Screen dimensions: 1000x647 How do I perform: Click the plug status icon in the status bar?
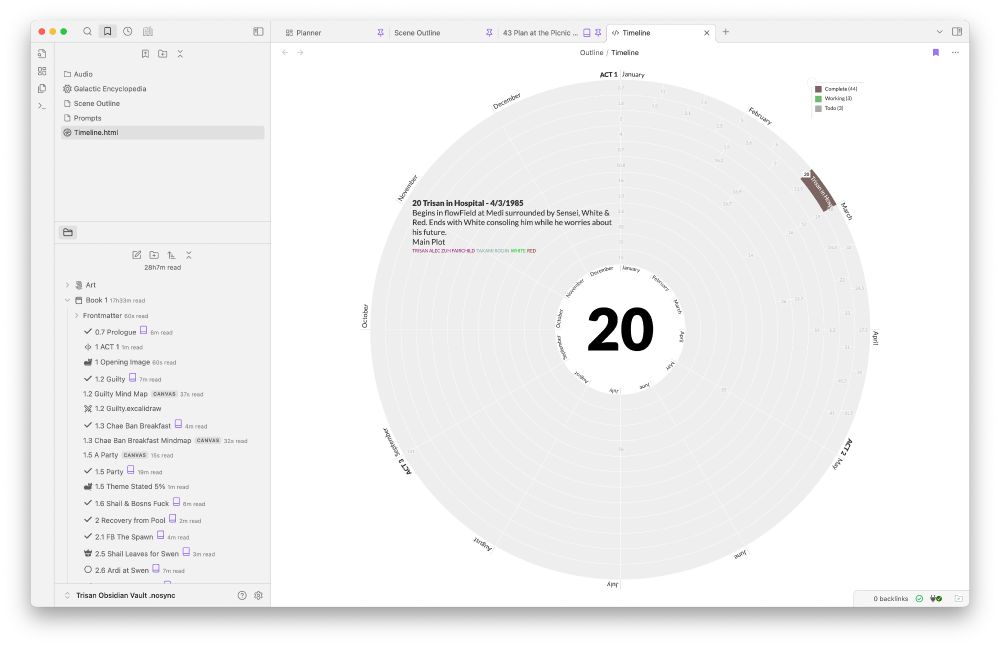tap(936, 597)
